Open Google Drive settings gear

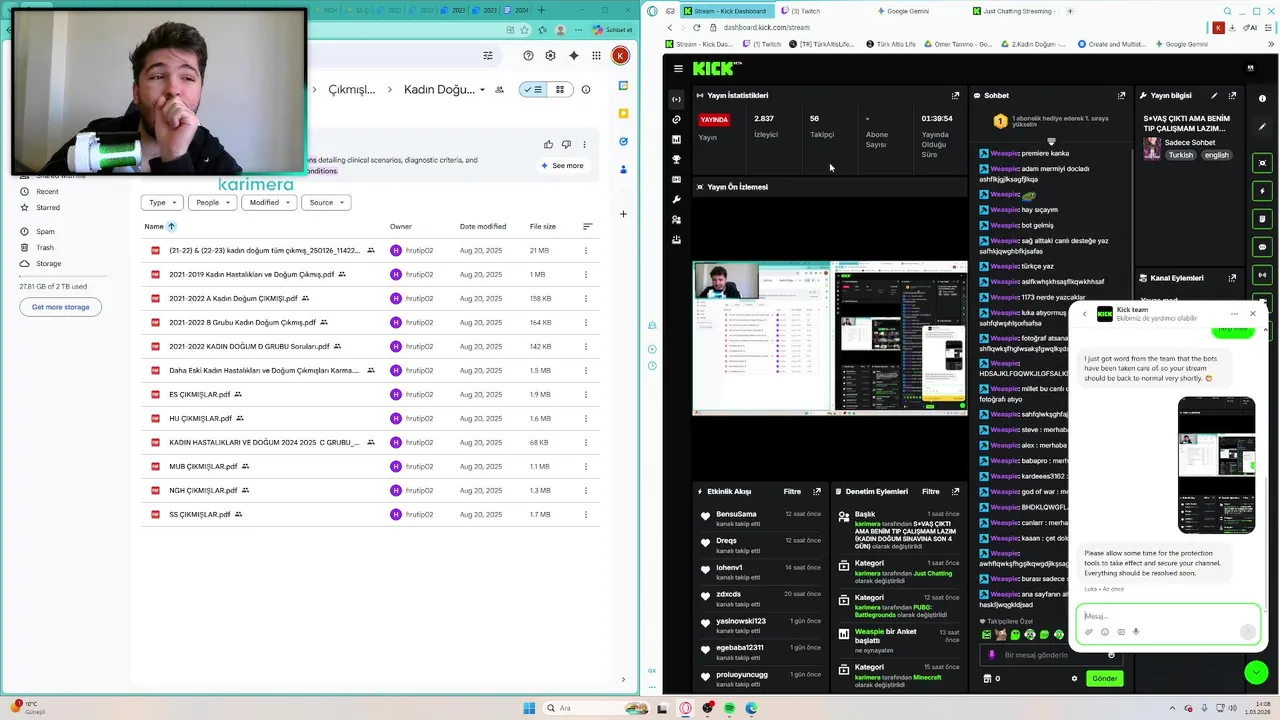click(x=551, y=56)
